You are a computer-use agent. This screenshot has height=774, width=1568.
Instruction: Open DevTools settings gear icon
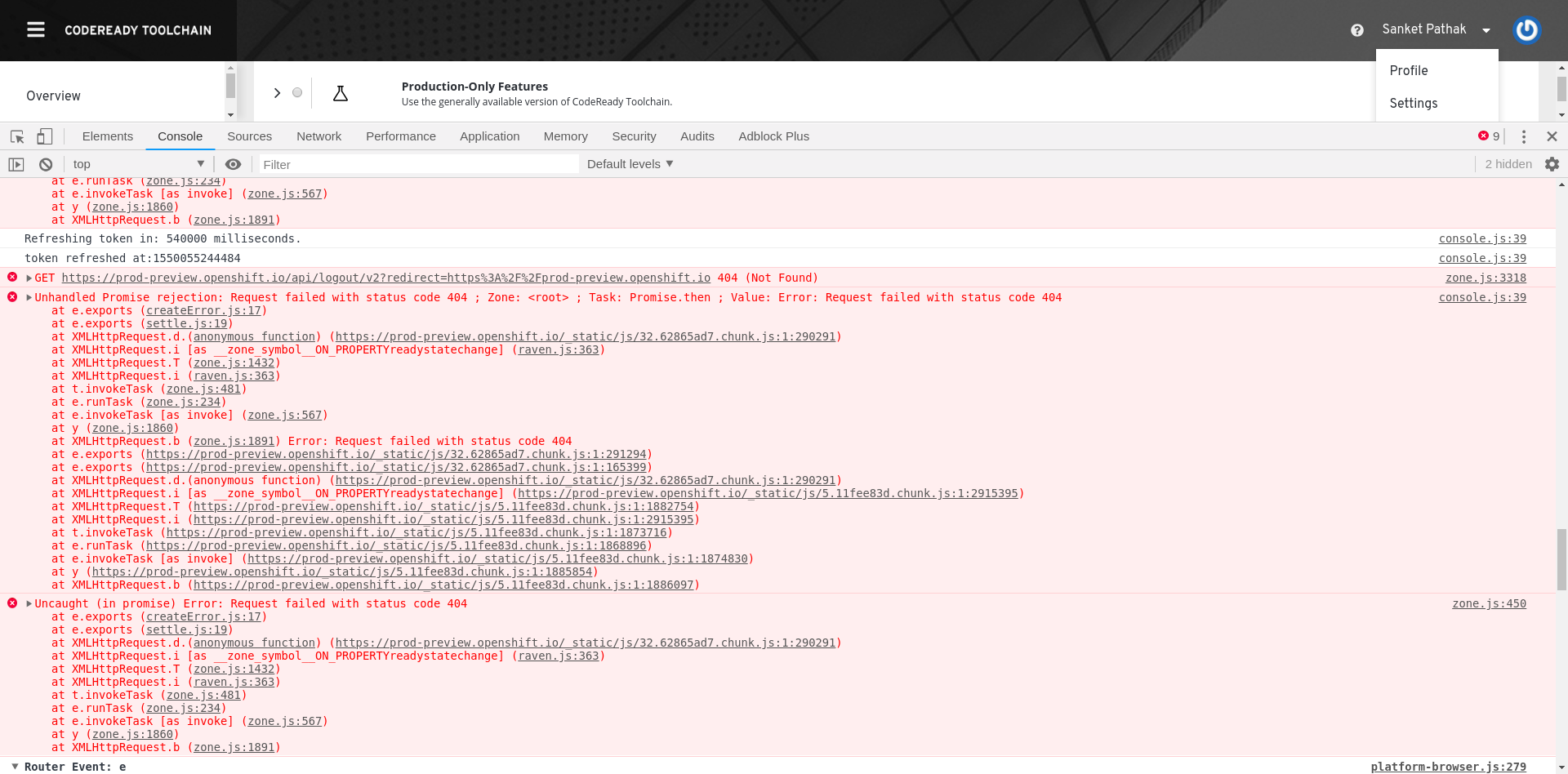(1552, 164)
